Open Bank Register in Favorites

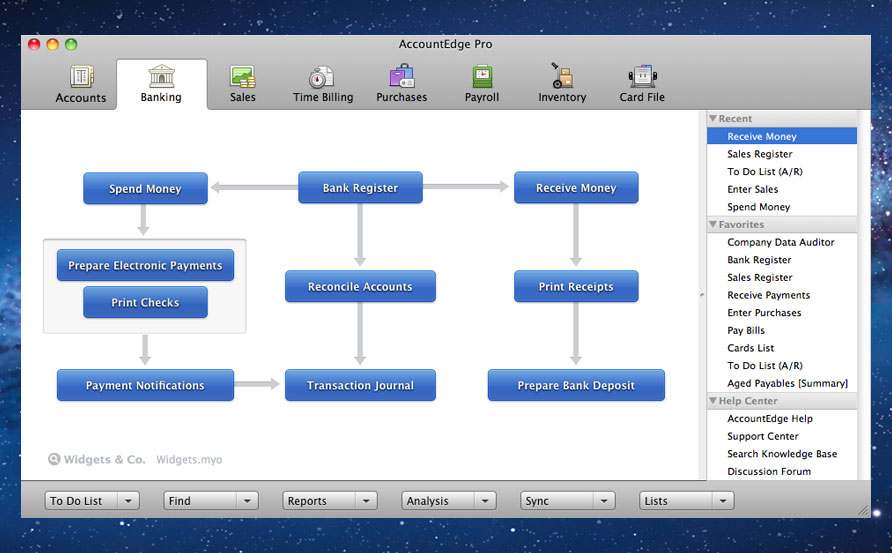click(782, 259)
